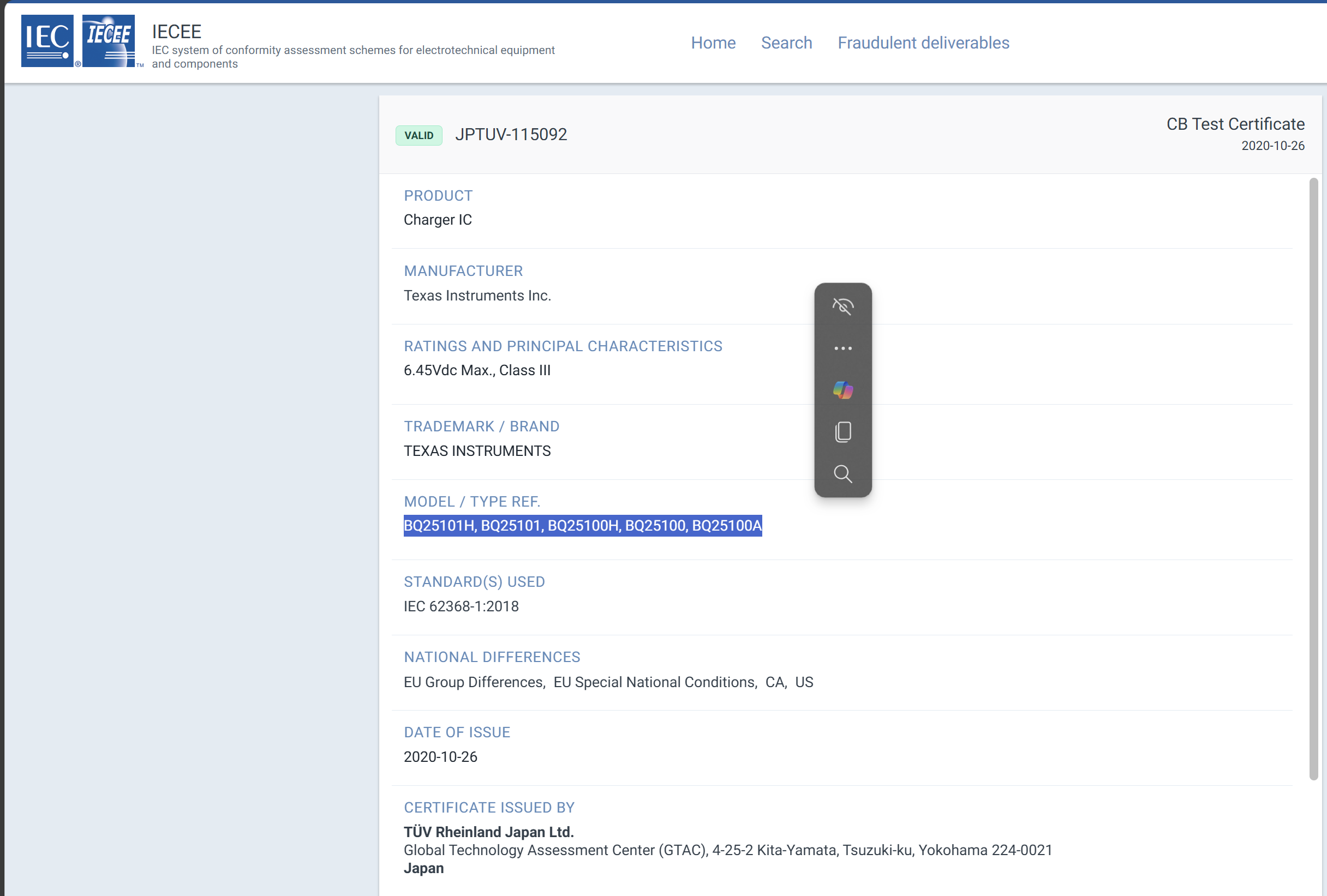The image size is (1327, 896).
Task: Click the hide menu eye-slash icon
Action: [x=843, y=306]
